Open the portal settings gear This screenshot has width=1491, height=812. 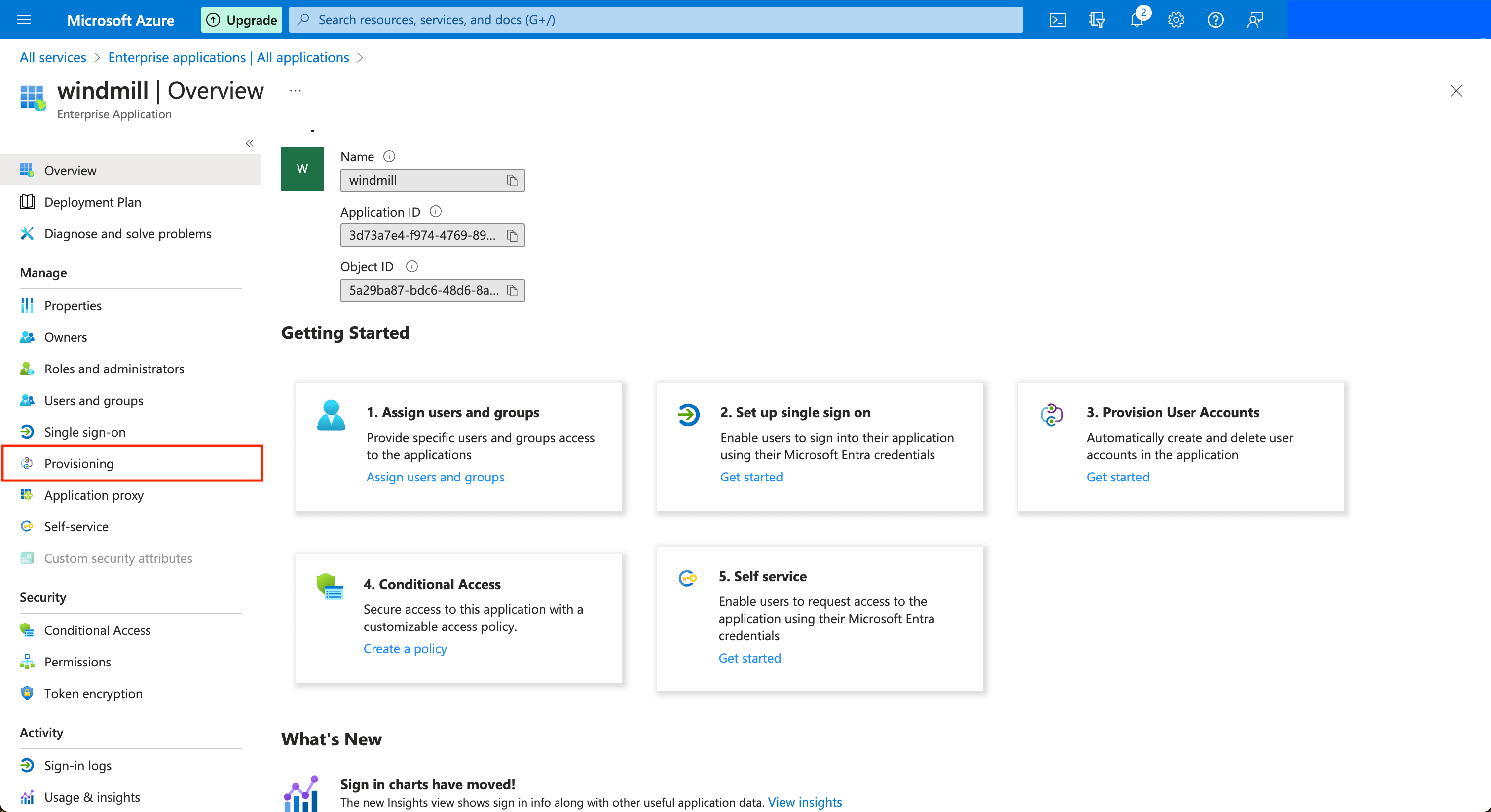1176,19
